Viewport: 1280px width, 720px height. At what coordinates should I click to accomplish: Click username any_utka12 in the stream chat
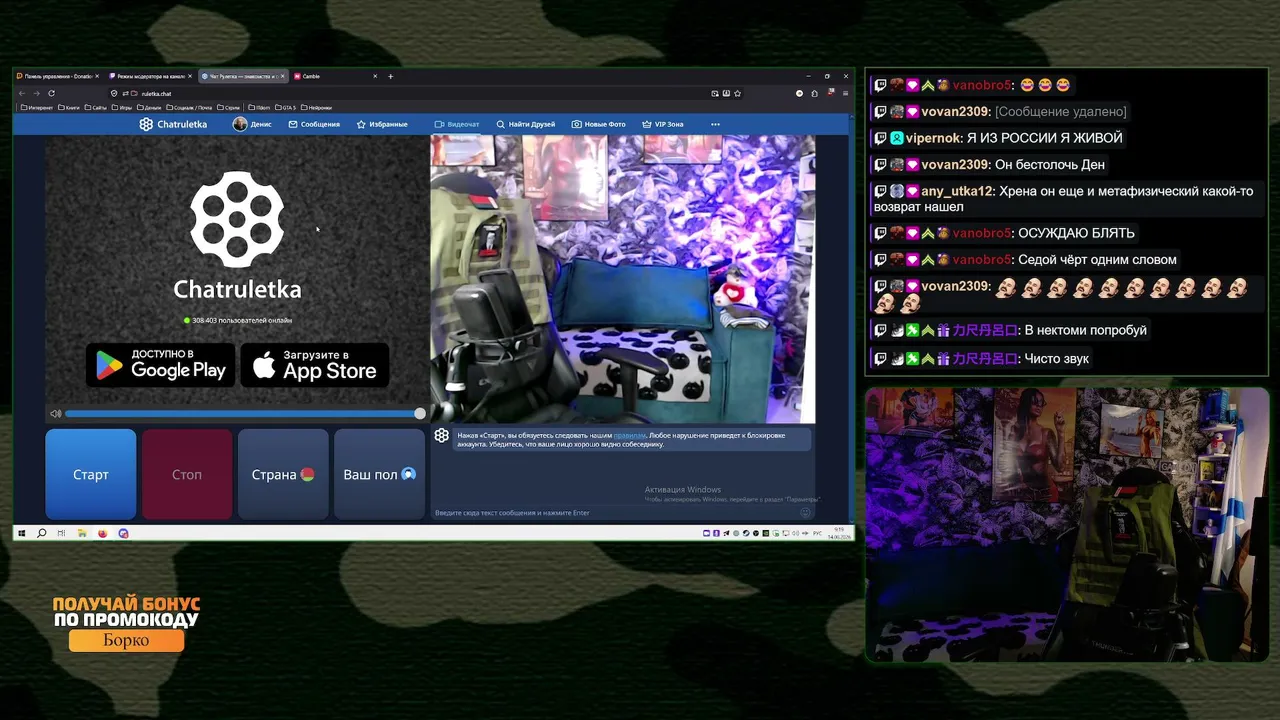tap(957, 191)
